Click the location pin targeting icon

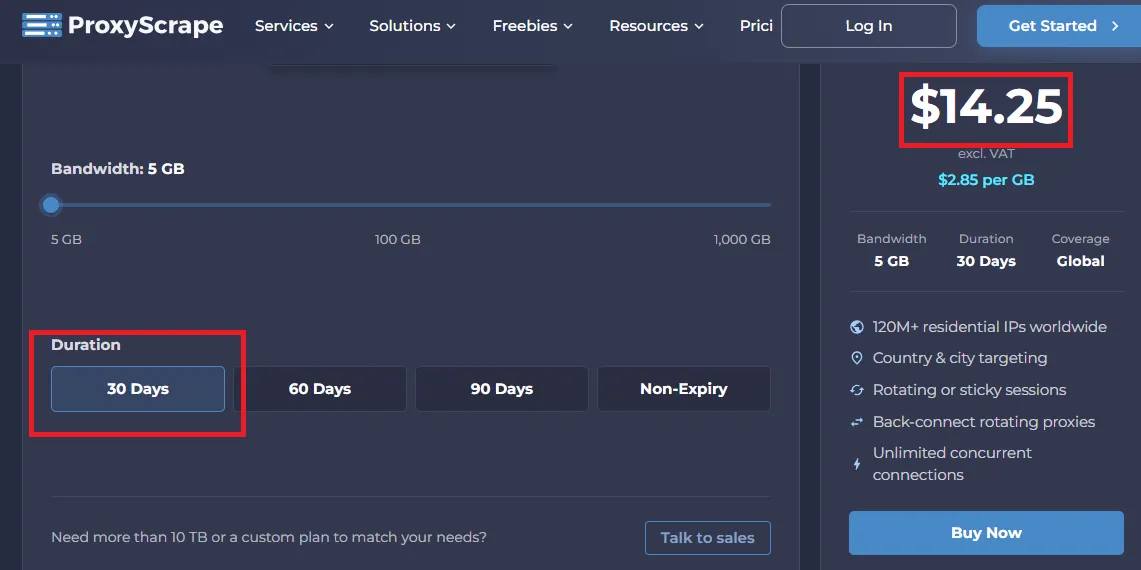(856, 358)
